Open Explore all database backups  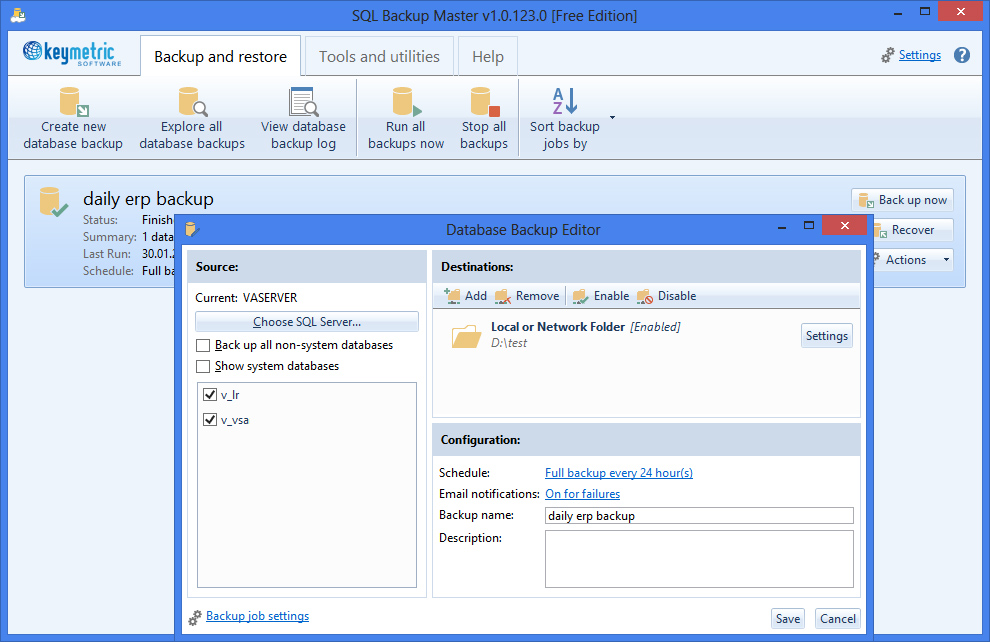192,119
